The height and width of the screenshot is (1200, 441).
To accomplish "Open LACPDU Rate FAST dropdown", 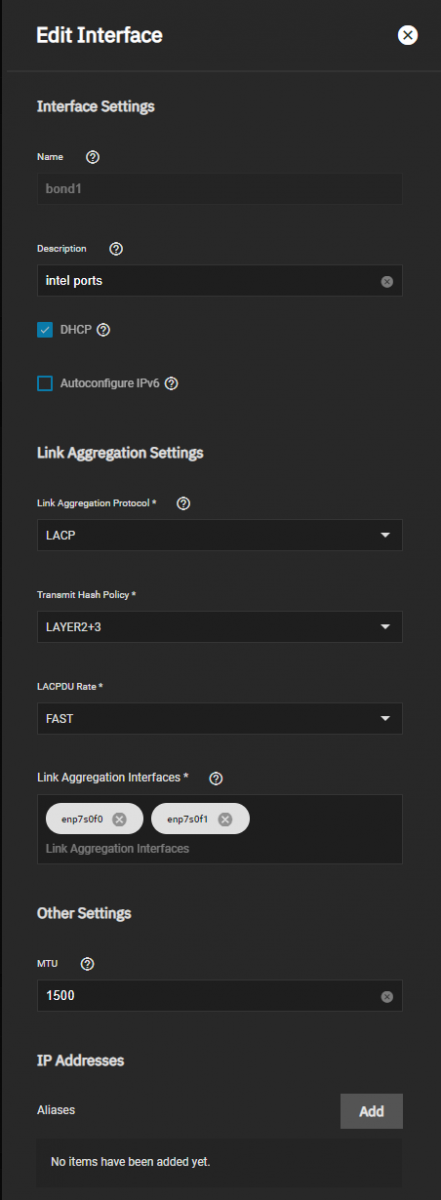I will [220, 718].
